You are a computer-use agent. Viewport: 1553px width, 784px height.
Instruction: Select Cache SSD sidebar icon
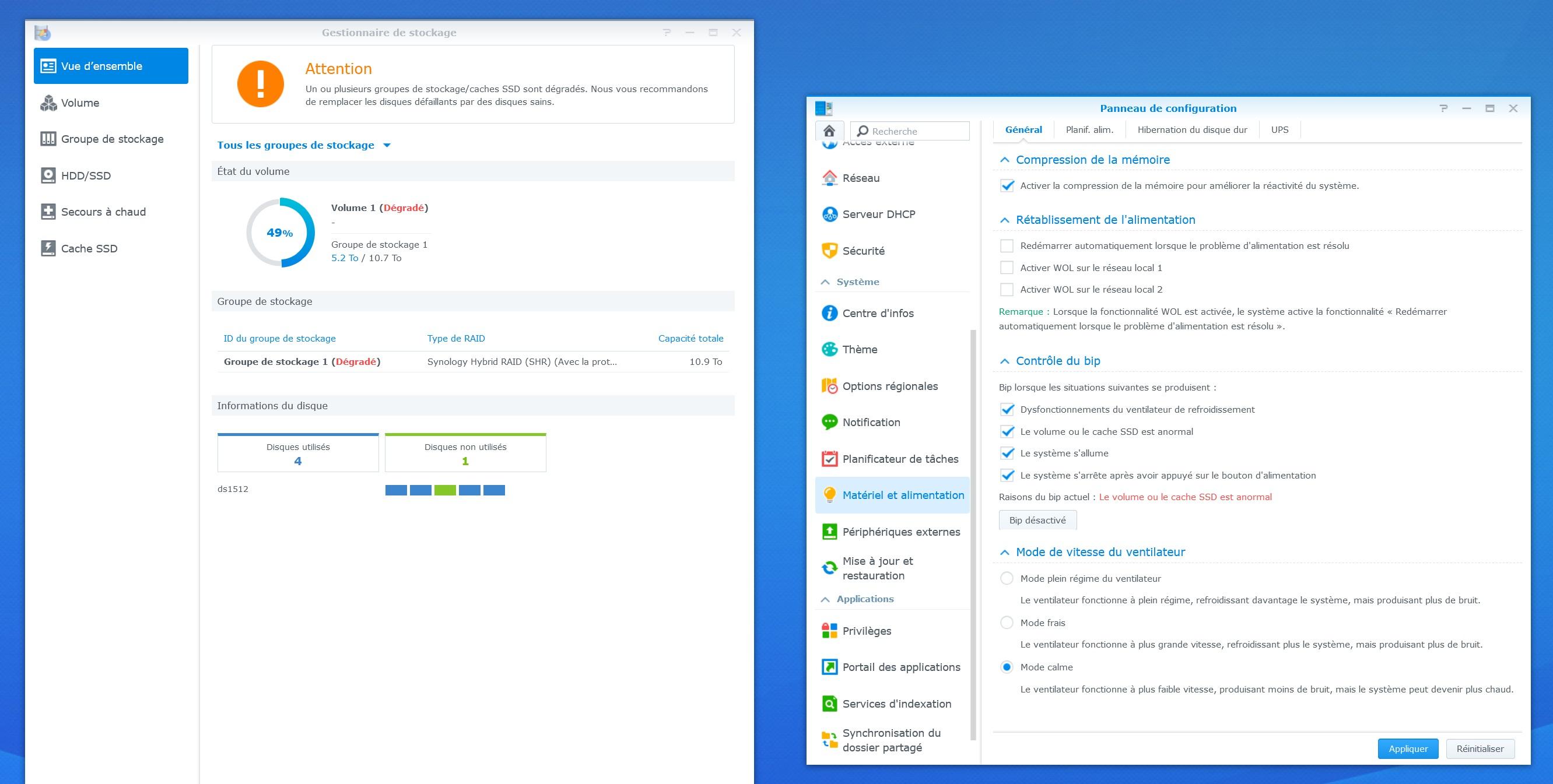(x=48, y=248)
